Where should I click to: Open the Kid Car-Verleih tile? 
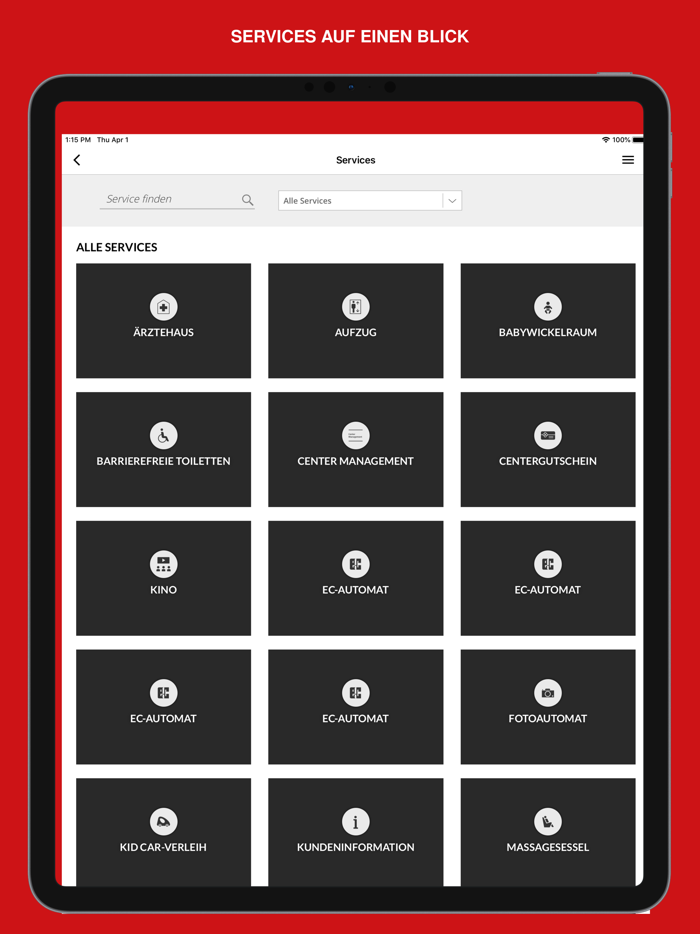(163, 832)
